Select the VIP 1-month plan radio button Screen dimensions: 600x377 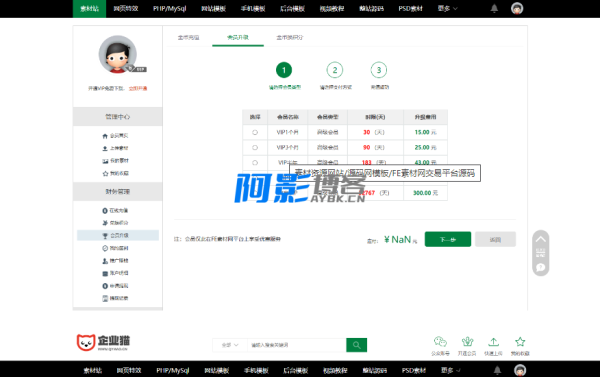[255, 132]
